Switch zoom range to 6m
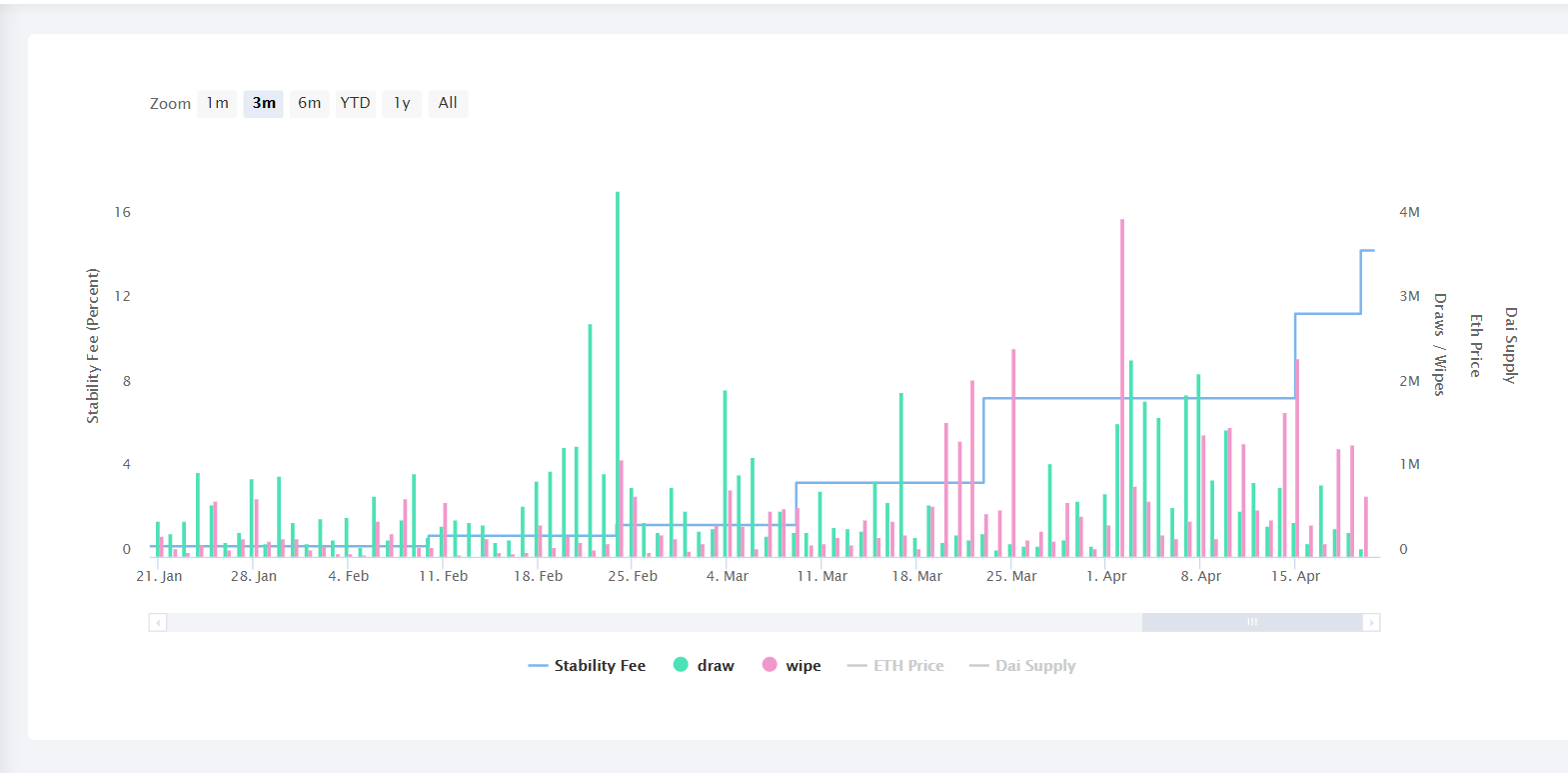The width and height of the screenshot is (1568, 773). pyautogui.click(x=310, y=103)
